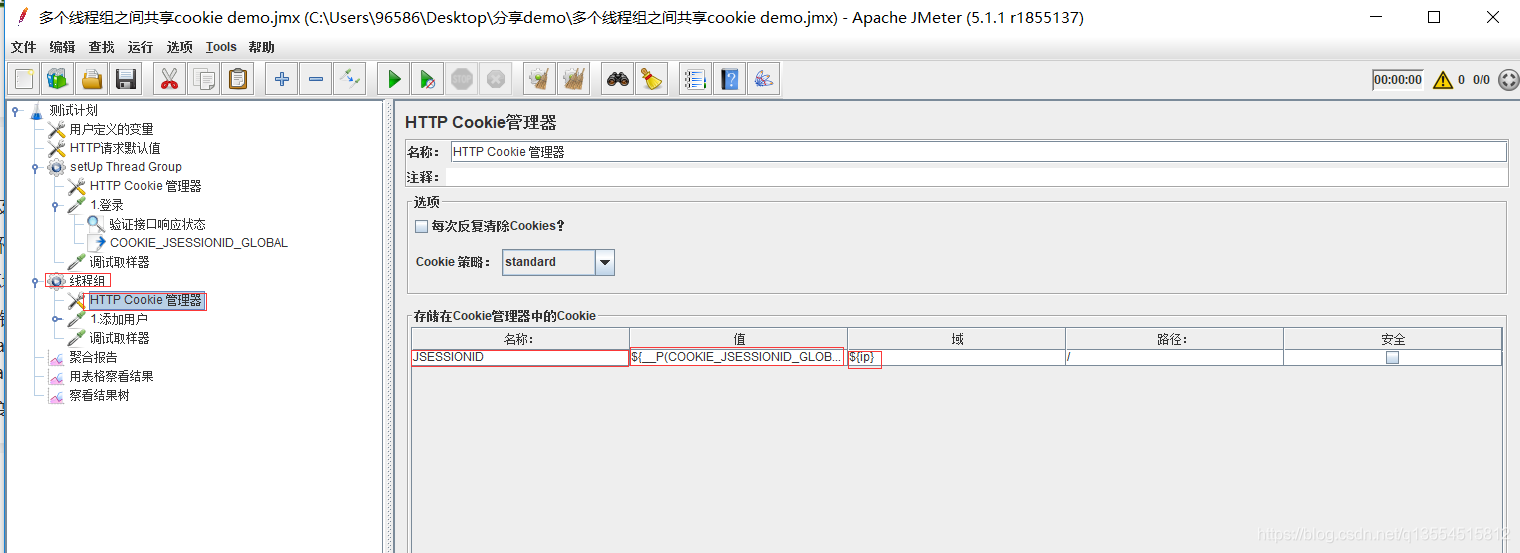Open Help with question mark icon

(730, 79)
